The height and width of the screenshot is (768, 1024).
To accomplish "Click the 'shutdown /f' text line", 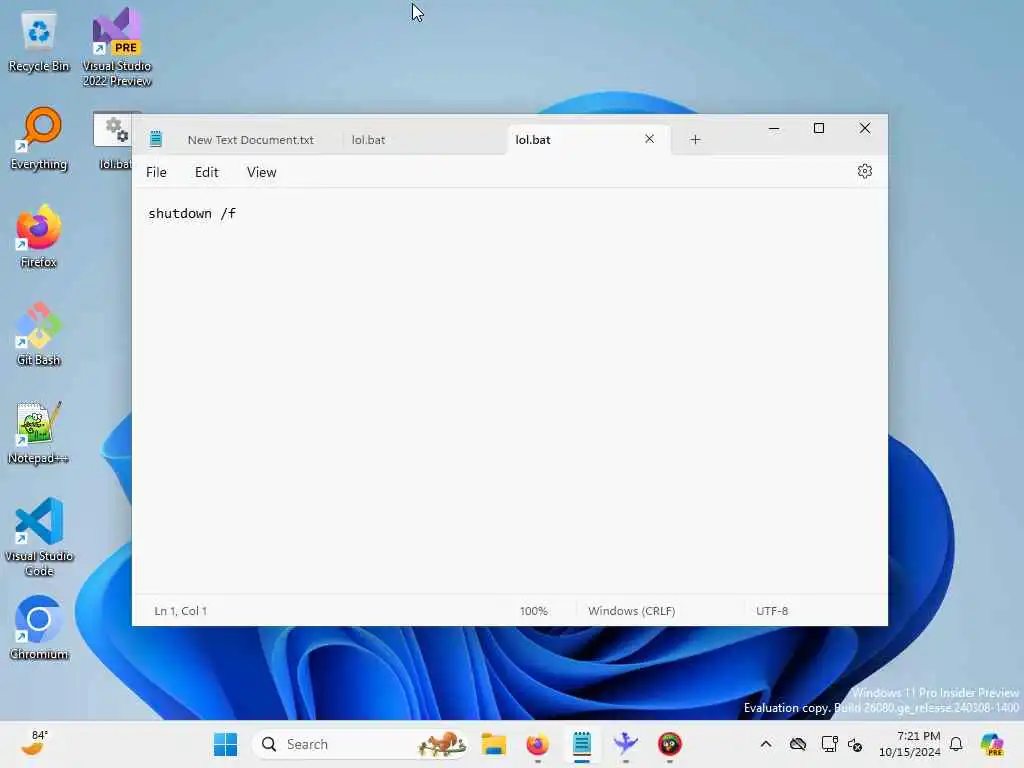I will tap(192, 214).
